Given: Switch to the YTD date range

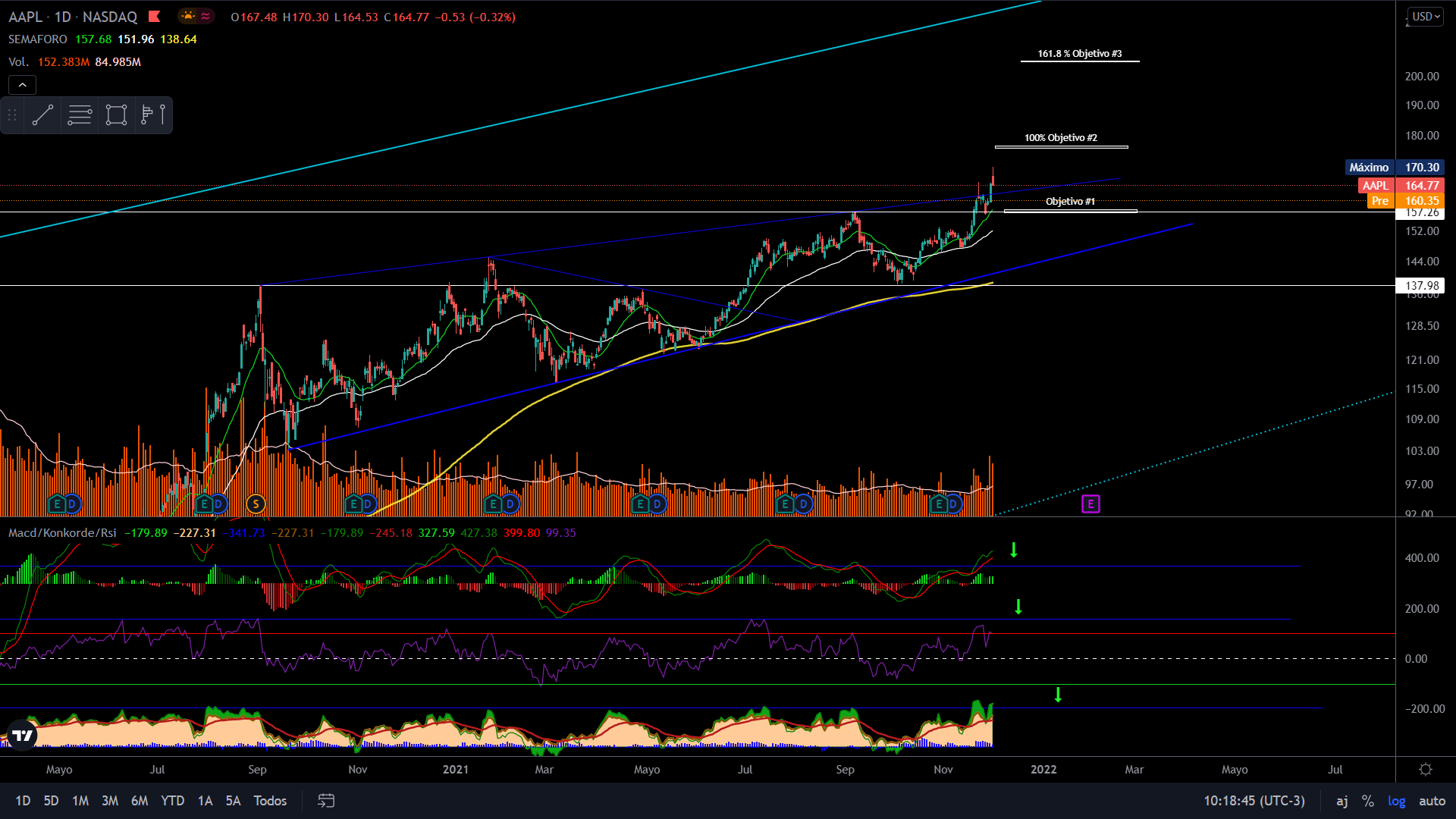Looking at the screenshot, I should click(x=172, y=801).
